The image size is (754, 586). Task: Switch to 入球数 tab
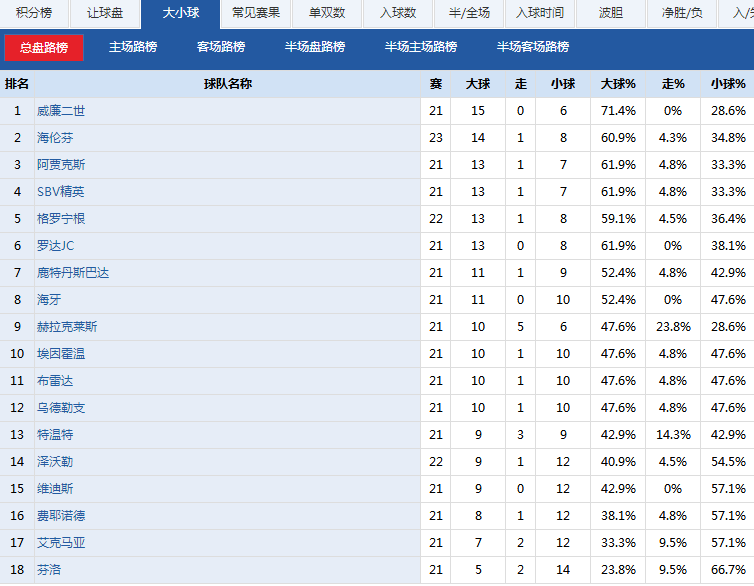click(398, 13)
